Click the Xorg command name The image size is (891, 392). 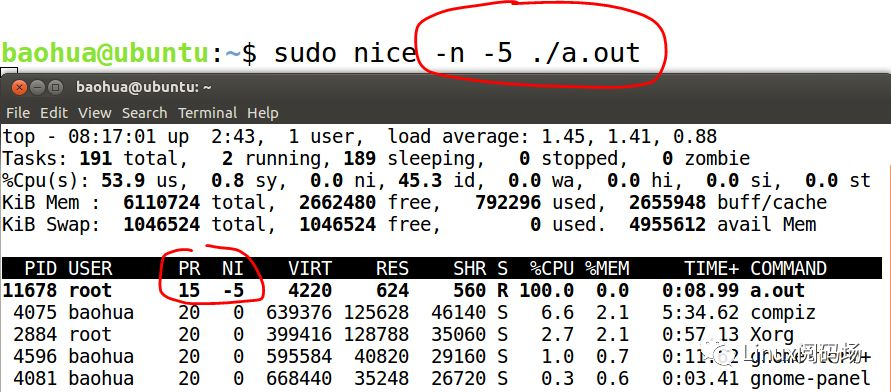772,335
